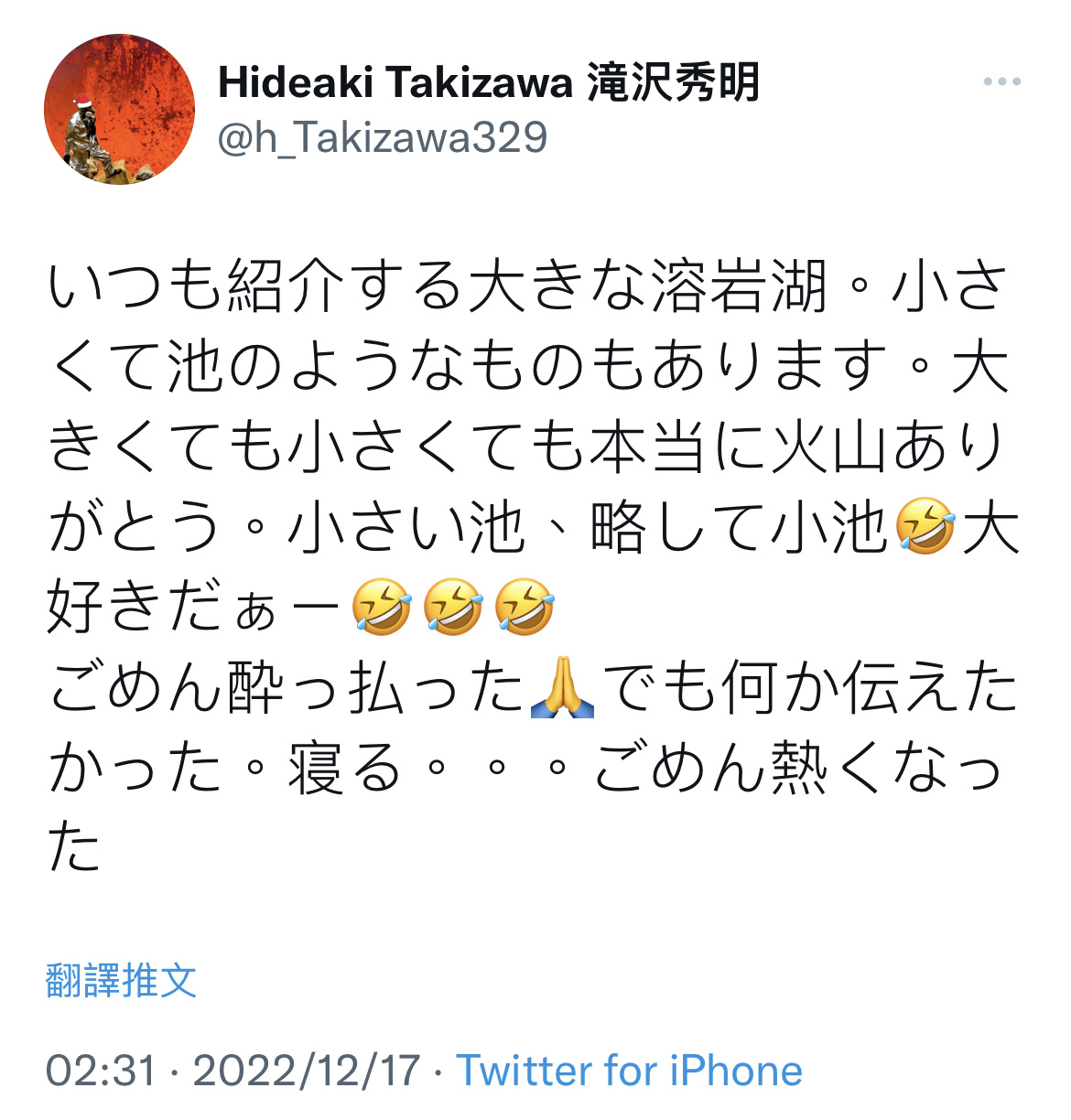Click the laughing emoji after 小池
This screenshot has width=1071, height=1120.
(925, 528)
